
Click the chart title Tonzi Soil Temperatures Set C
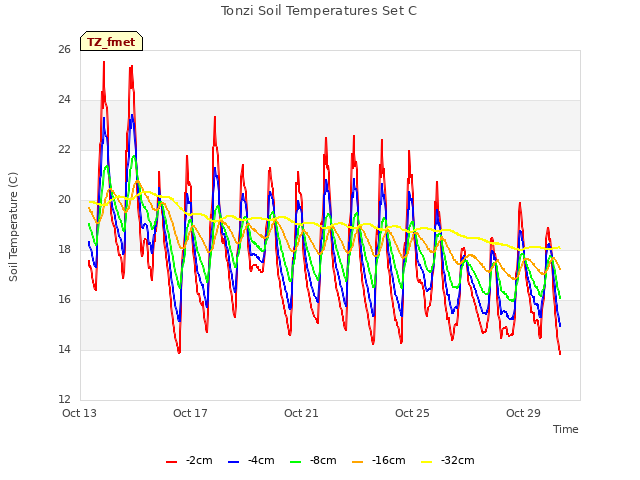tap(319, 11)
